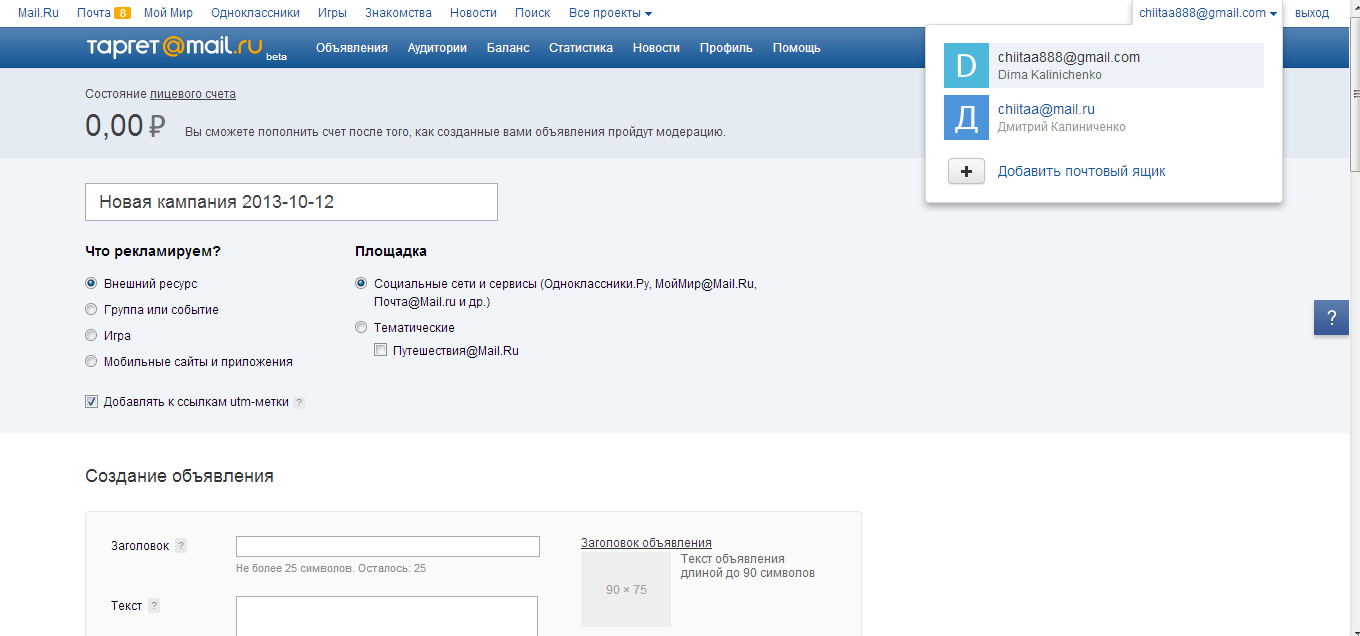Select Социальные сети и сервисы radio

(x=361, y=284)
